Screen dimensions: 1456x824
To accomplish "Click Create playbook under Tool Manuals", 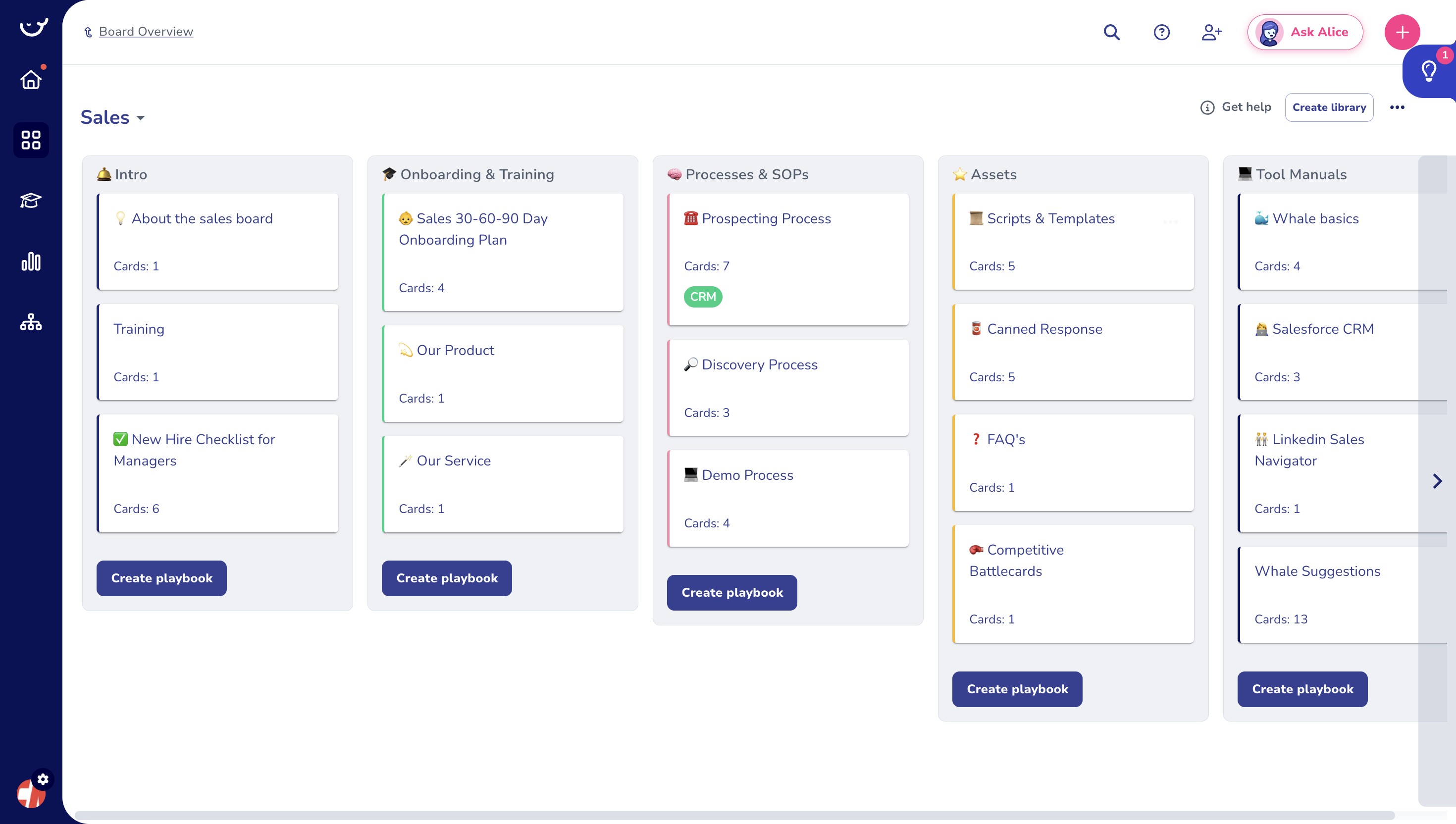I will coord(1302,689).
